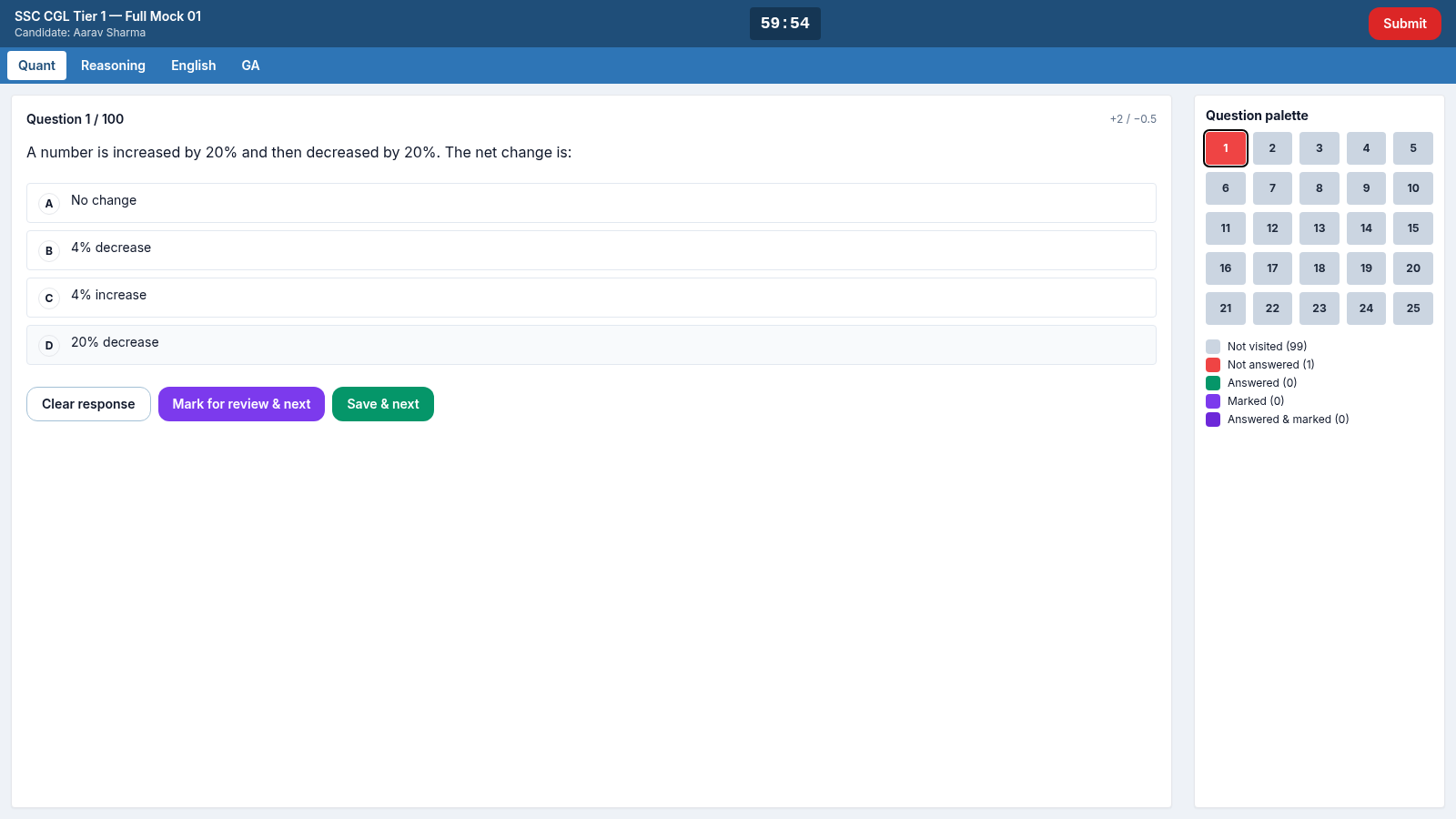Open question 5 from palette
This screenshot has width=1456, height=819.
point(1413,148)
